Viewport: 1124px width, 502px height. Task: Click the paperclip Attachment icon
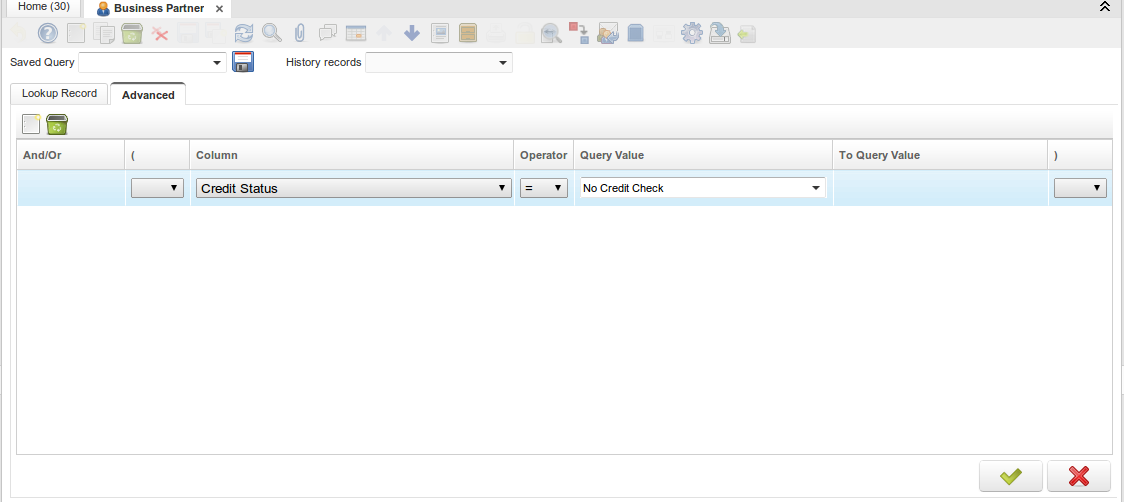[x=299, y=33]
